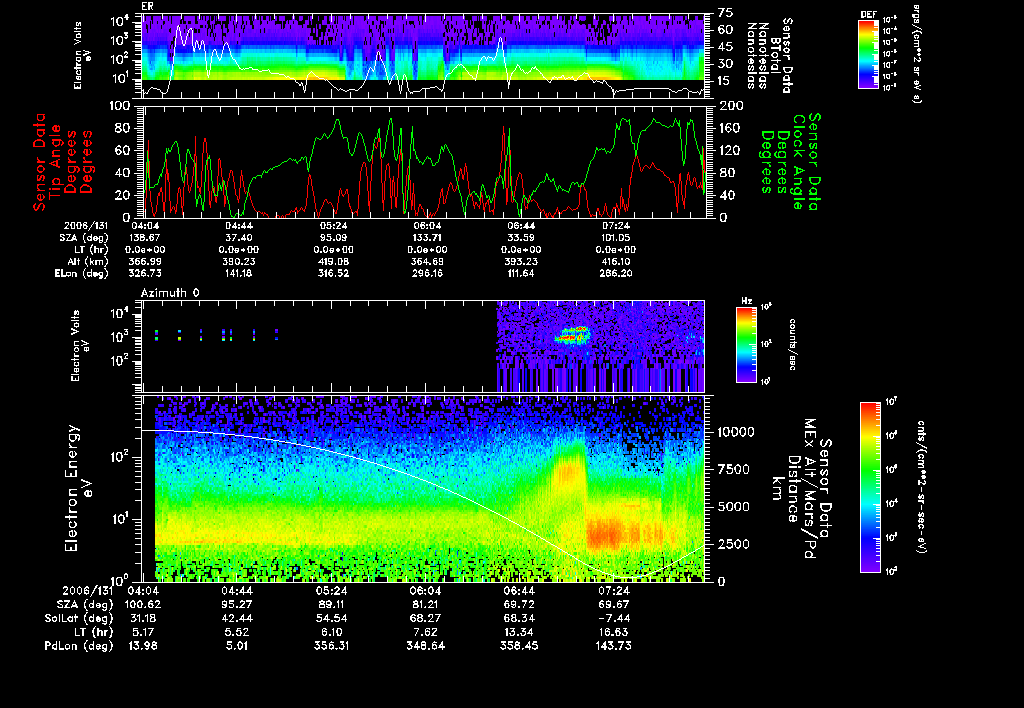Select SolLat value 31.18
The width and height of the screenshot is (1024, 708).
click(x=142, y=618)
